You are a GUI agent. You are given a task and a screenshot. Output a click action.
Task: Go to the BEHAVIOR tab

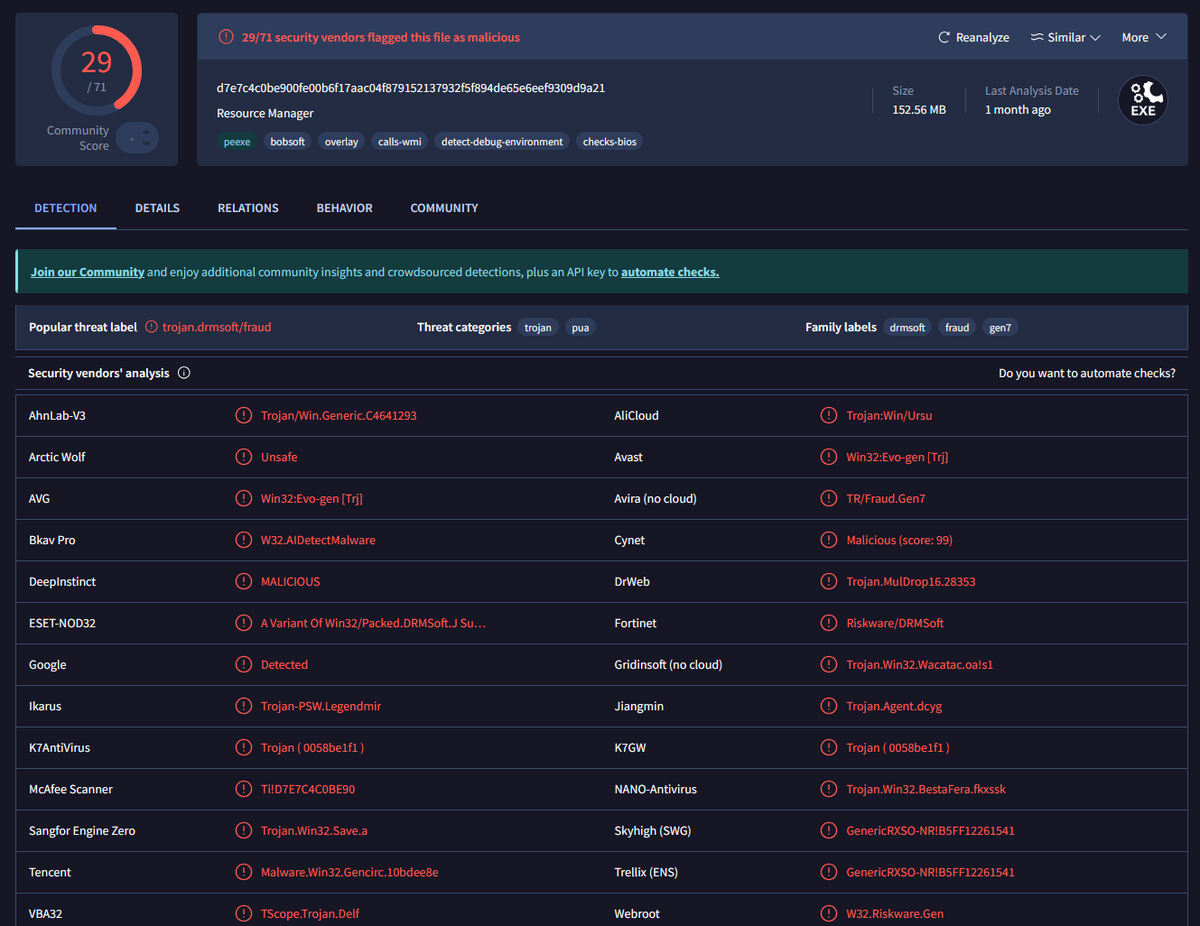point(344,208)
